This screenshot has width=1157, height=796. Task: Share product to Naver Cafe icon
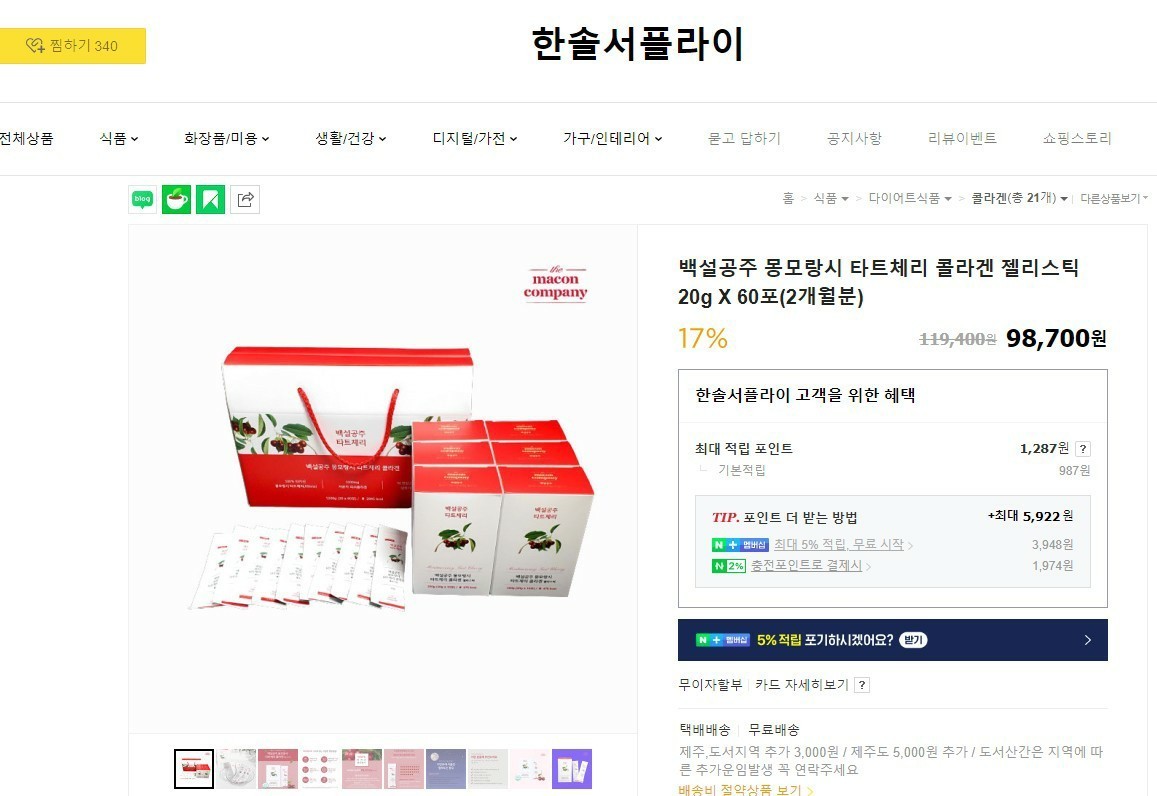pos(176,199)
